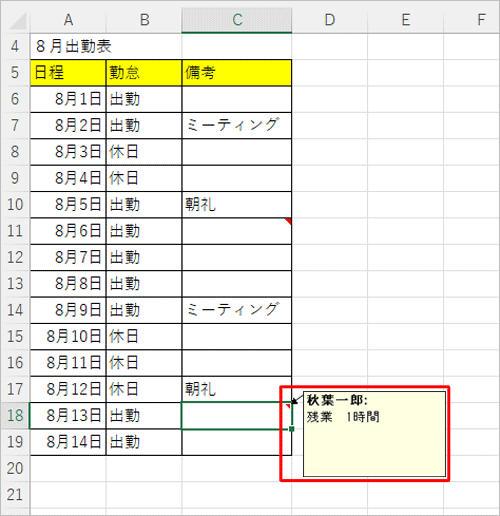Click the 日程 header cell
The height and width of the screenshot is (516, 500).
[x=68, y=73]
